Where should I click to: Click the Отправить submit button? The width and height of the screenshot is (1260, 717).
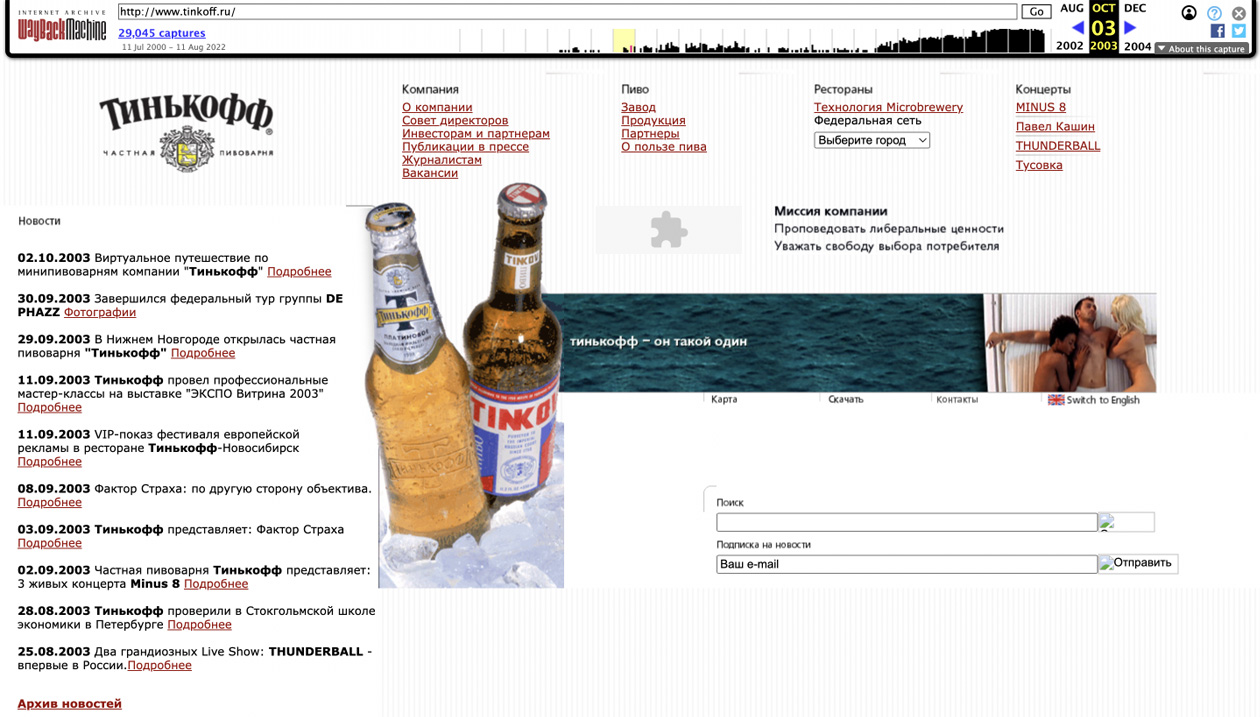(x=1138, y=564)
